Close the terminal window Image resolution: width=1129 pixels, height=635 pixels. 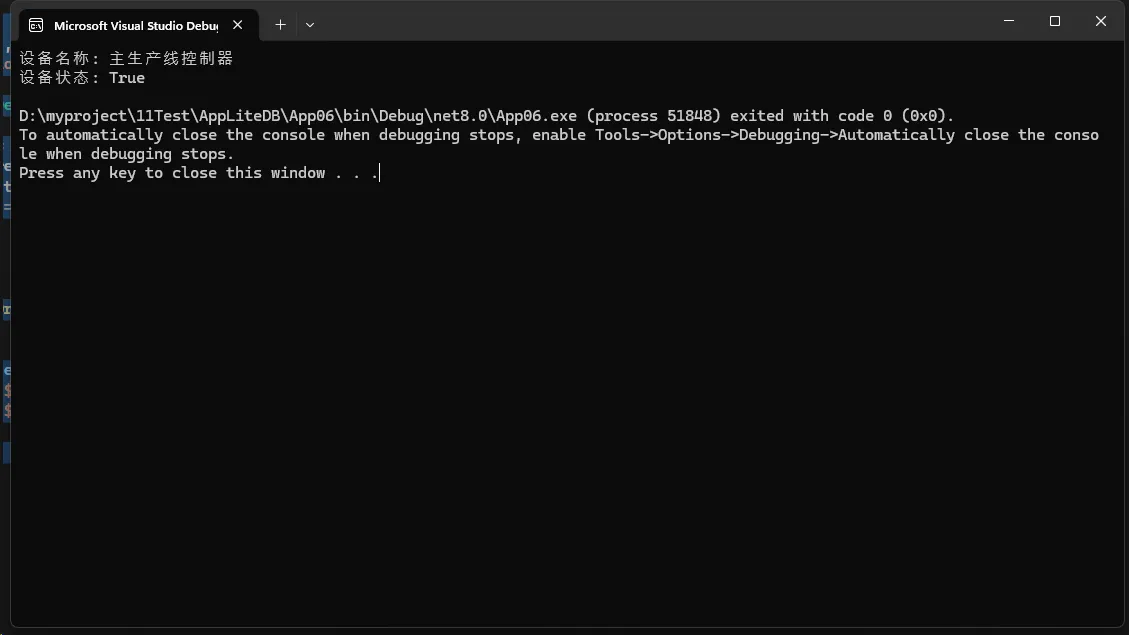point(1100,21)
